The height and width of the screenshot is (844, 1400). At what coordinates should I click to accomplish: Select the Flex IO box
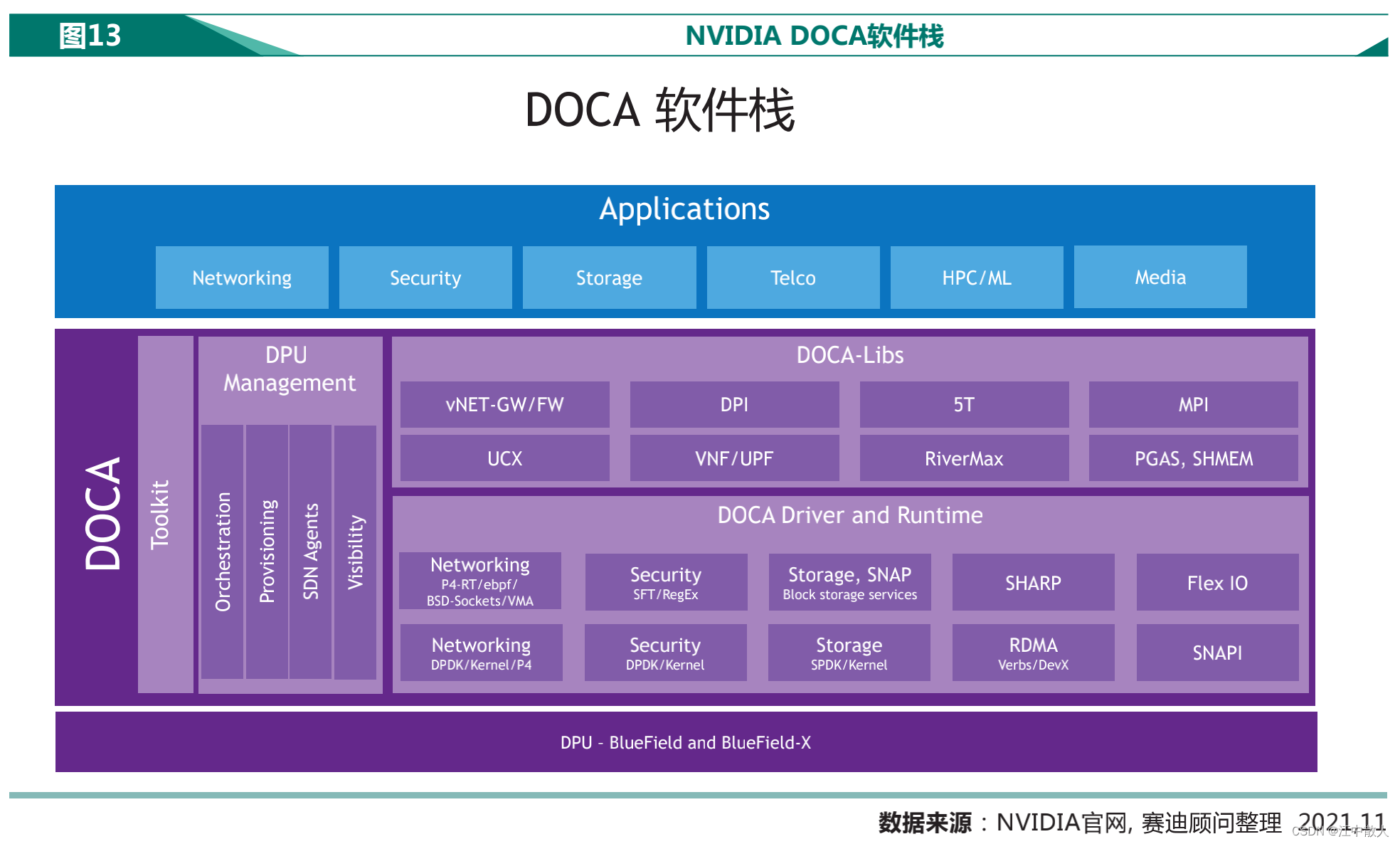coord(1217,582)
